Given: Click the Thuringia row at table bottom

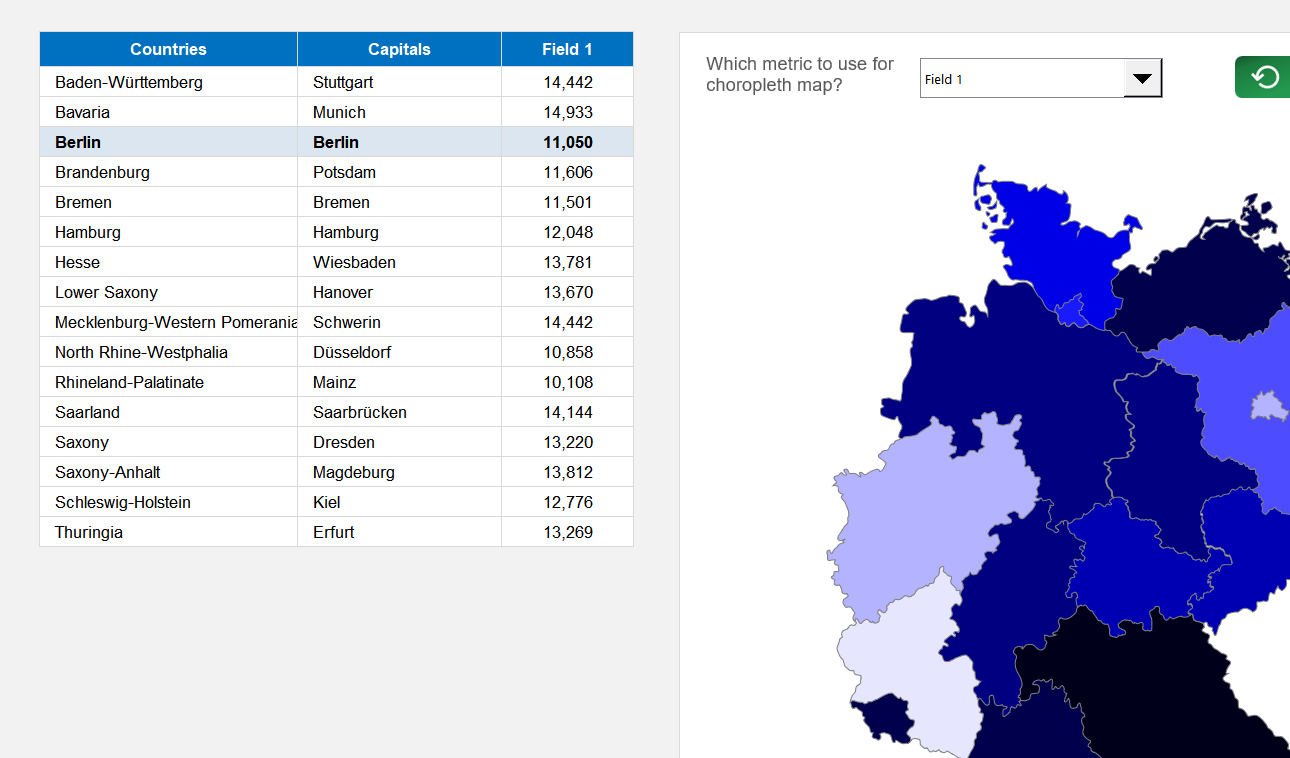Looking at the screenshot, I should tap(168, 532).
